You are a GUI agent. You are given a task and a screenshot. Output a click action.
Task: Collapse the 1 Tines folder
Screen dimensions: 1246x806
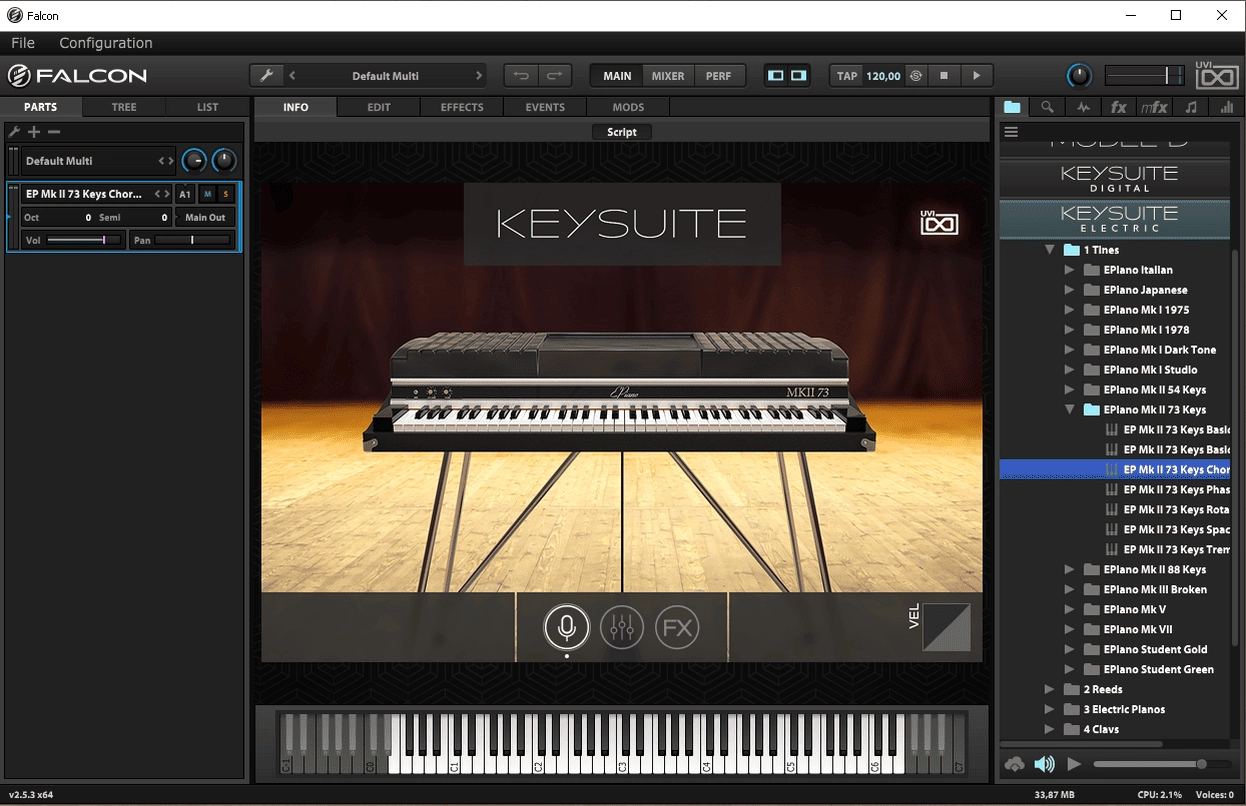[x=1049, y=250]
